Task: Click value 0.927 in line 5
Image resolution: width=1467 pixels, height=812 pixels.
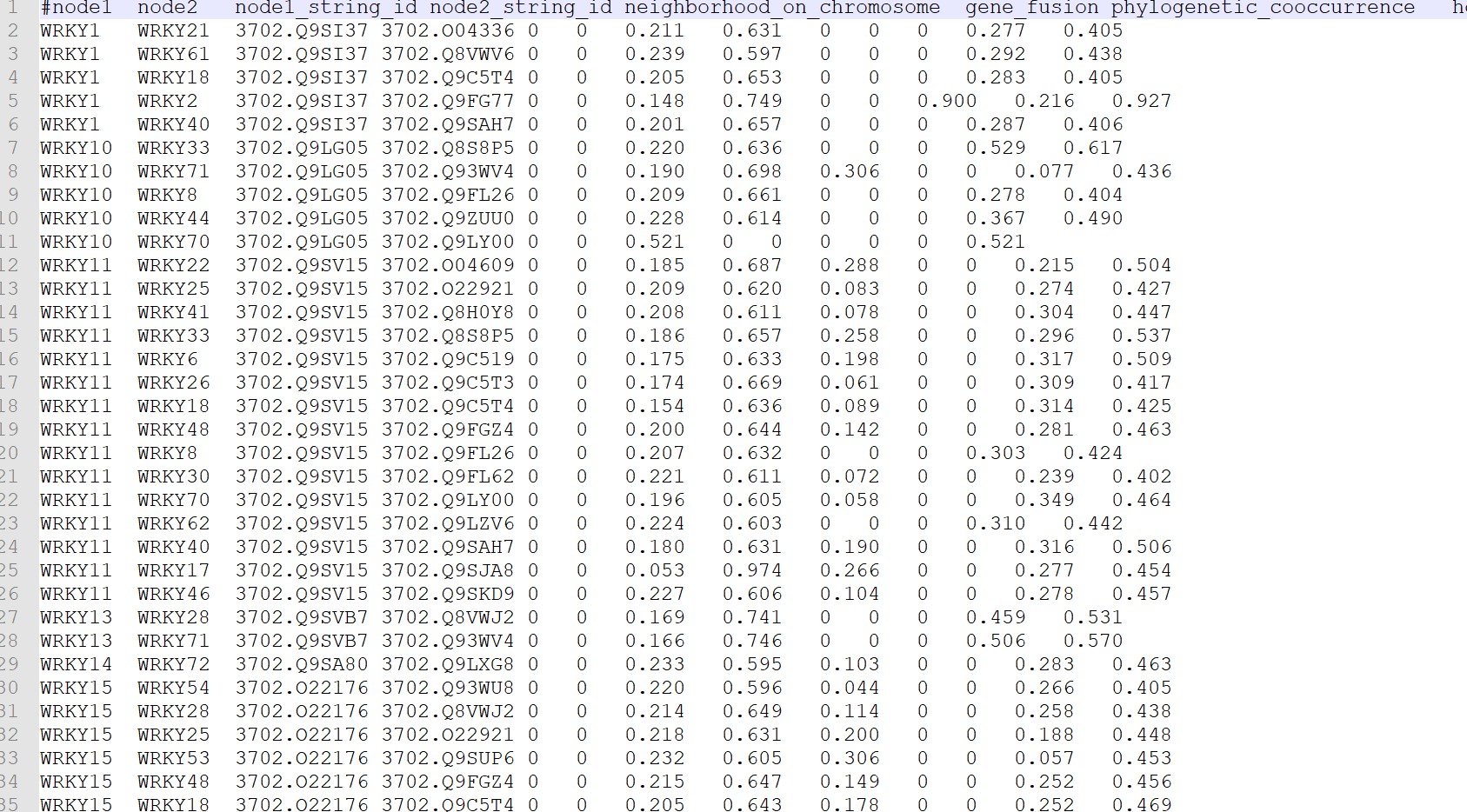Action: pyautogui.click(x=1142, y=101)
